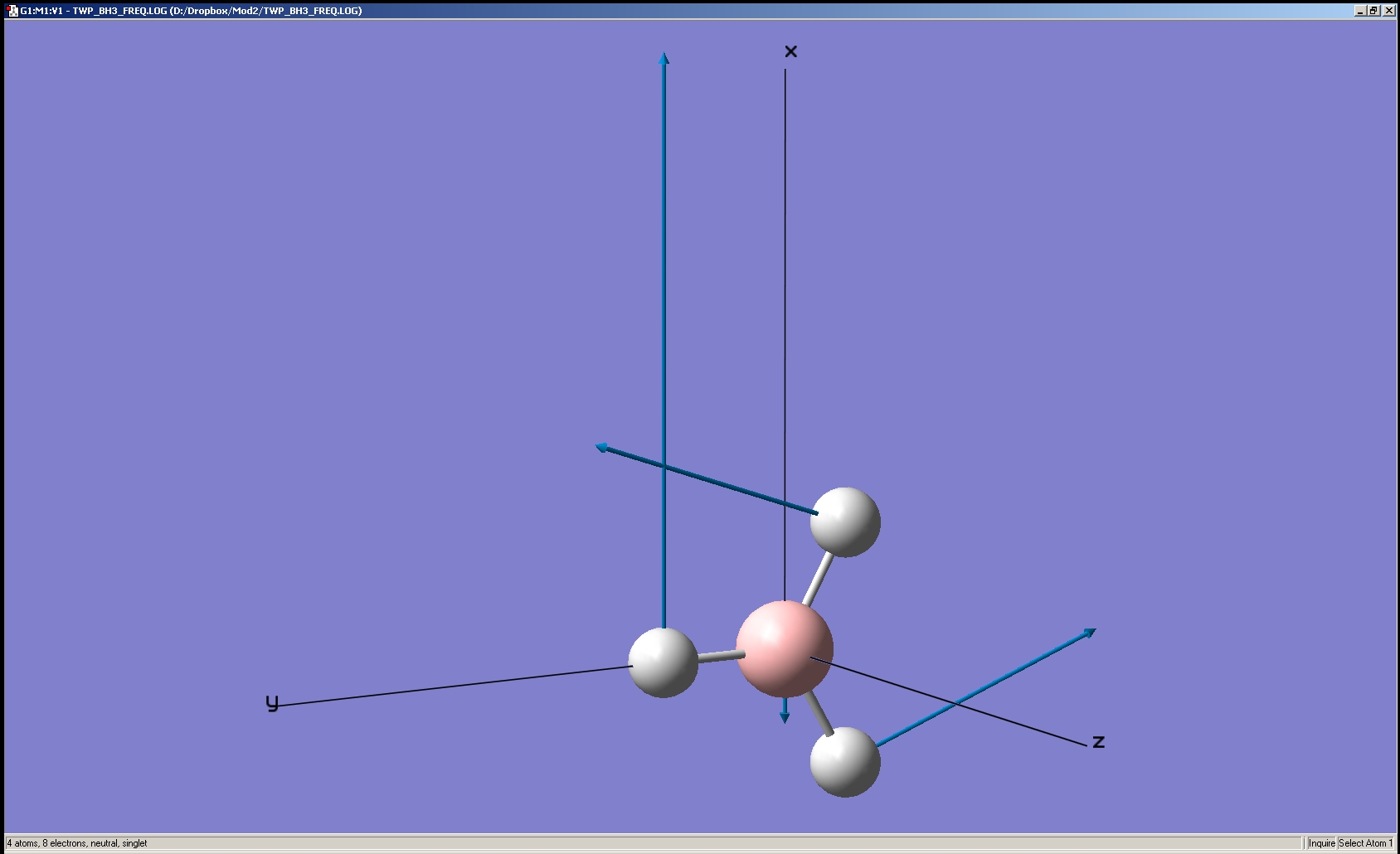Restore down the TWP_BH3_FREQ.LOG window
Image resolution: width=1400 pixels, height=854 pixels.
[x=1373, y=11]
